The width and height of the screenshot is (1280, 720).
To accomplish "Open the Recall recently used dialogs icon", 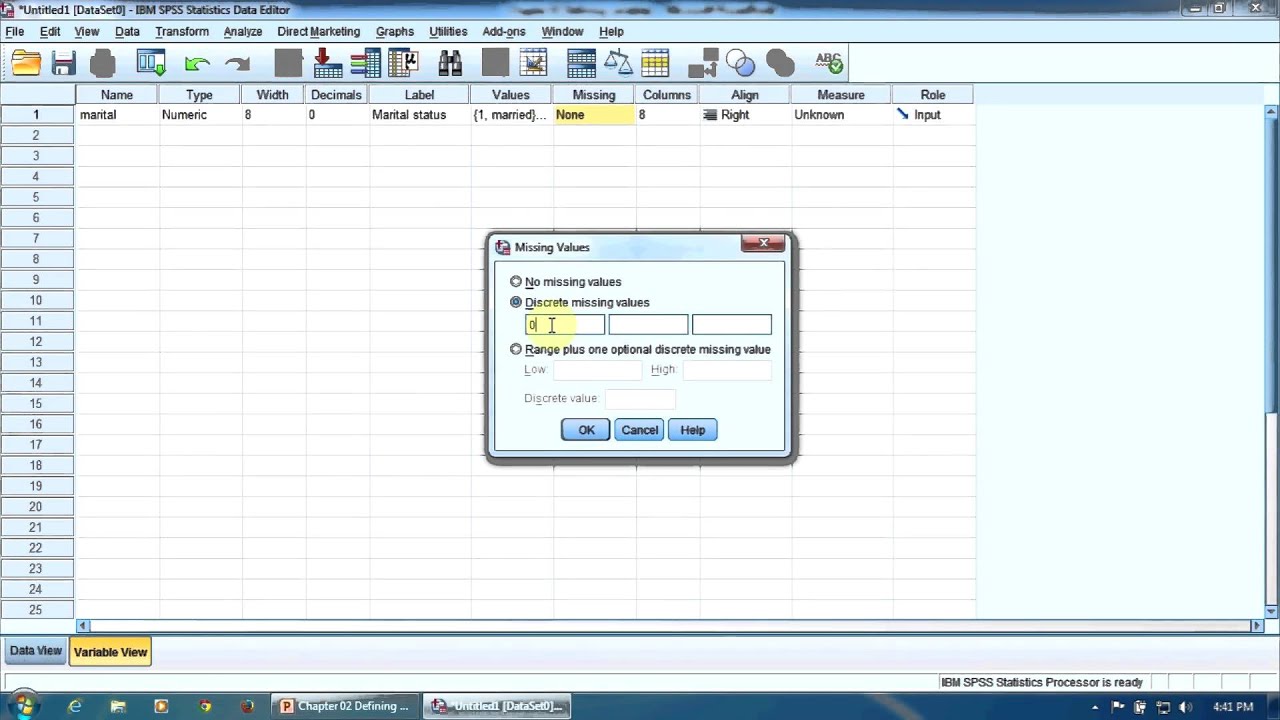I will pos(151,64).
